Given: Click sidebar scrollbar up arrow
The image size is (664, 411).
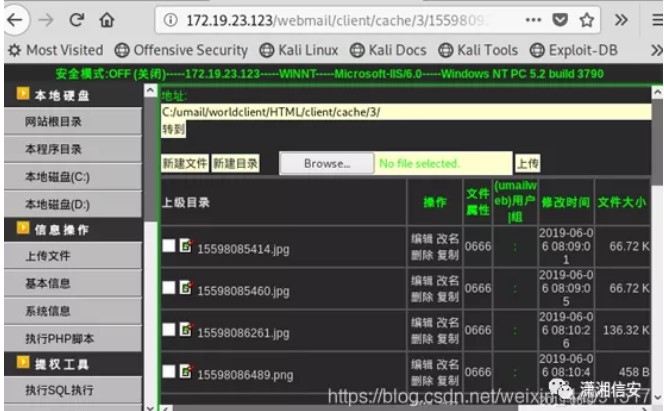Looking at the screenshot, I should [150, 91].
